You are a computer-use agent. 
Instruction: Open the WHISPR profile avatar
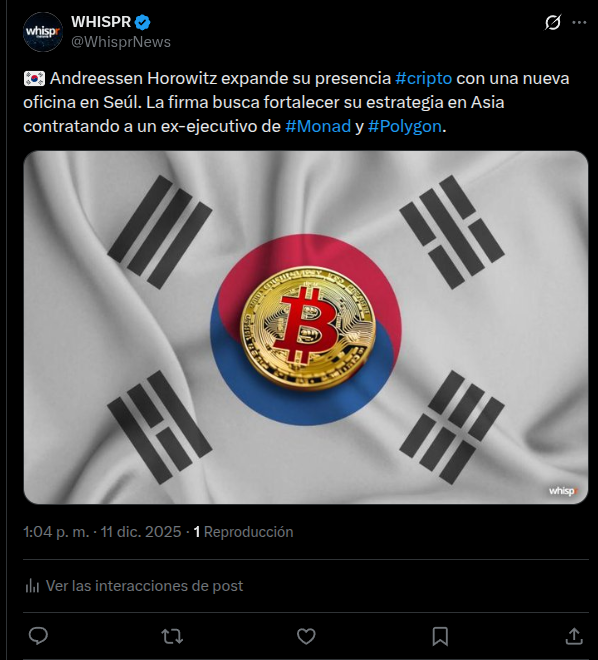coord(43,32)
